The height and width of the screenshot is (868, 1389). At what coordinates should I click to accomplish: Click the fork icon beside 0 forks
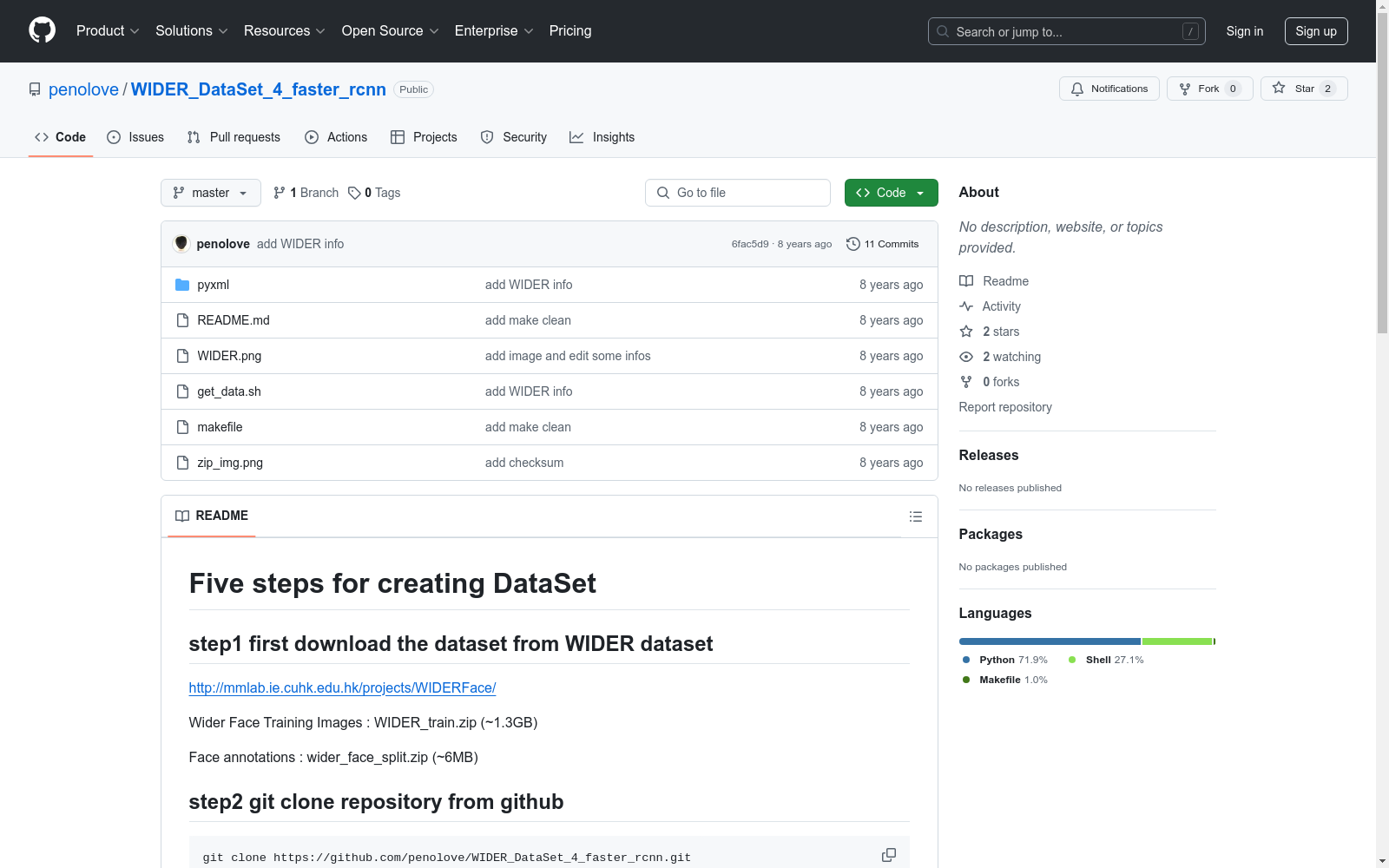(966, 382)
